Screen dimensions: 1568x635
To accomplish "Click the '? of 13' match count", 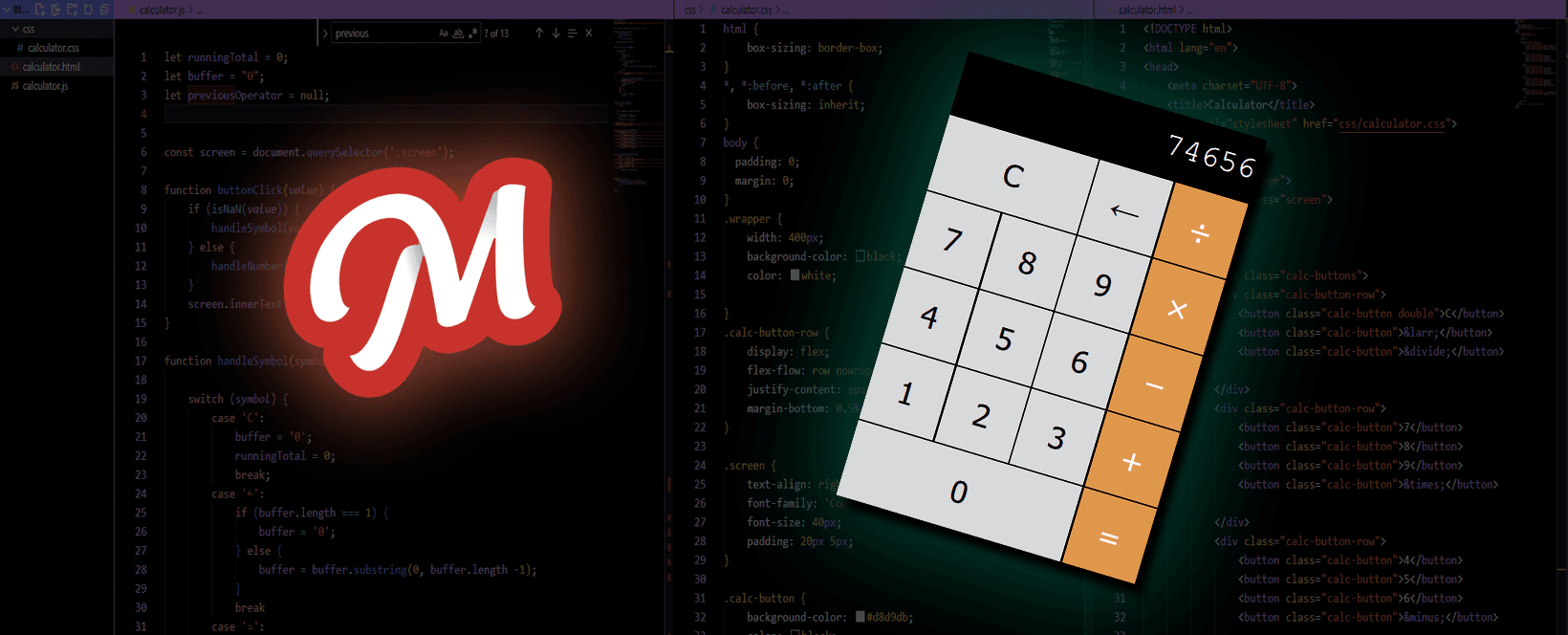I will (496, 33).
